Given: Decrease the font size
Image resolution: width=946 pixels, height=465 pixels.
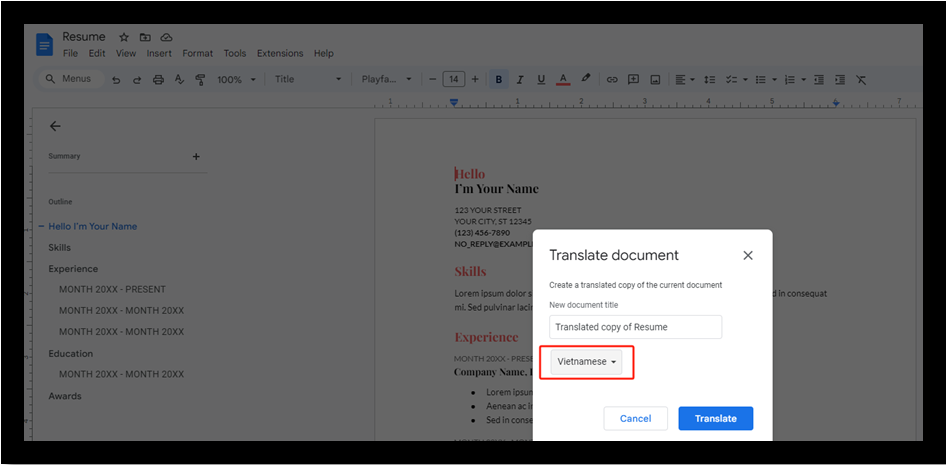Looking at the screenshot, I should pos(432,79).
